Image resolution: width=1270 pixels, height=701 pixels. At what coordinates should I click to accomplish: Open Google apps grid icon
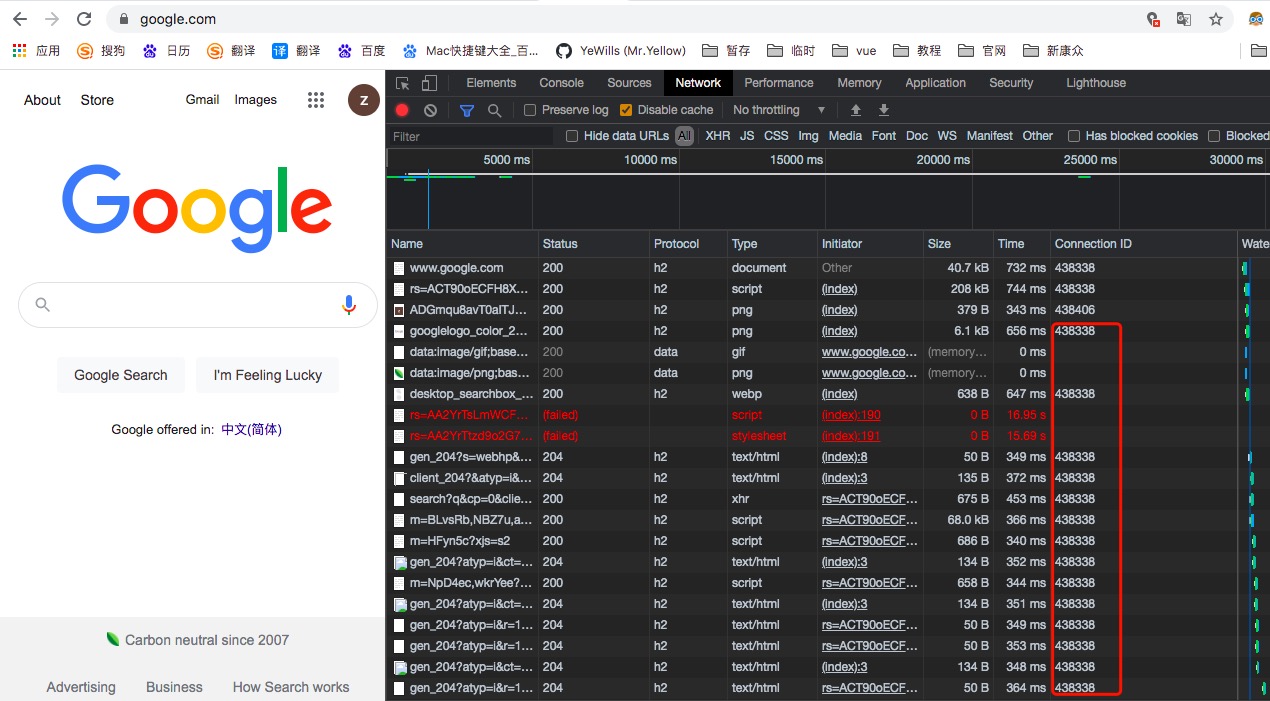pyautogui.click(x=316, y=100)
